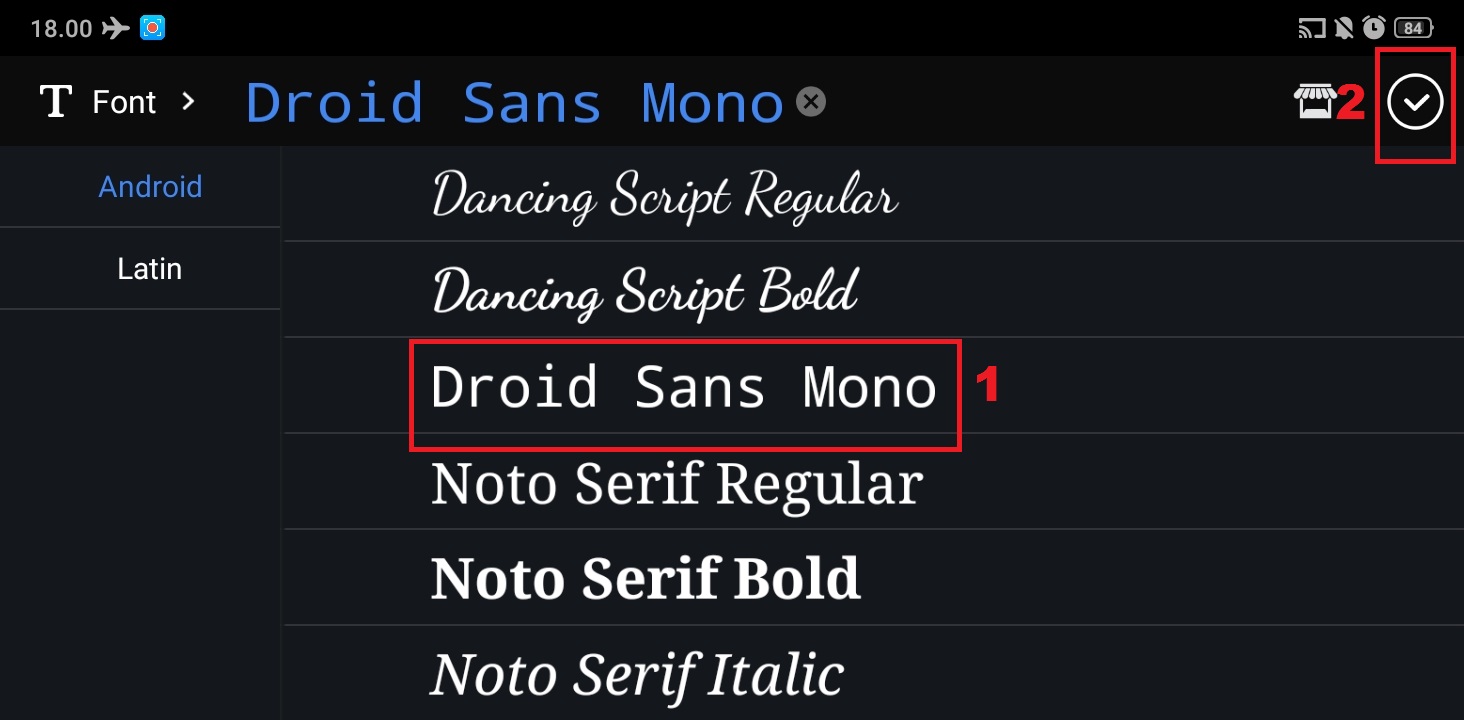
Task: Tap the checkmark confirm icon
Action: click(1415, 102)
